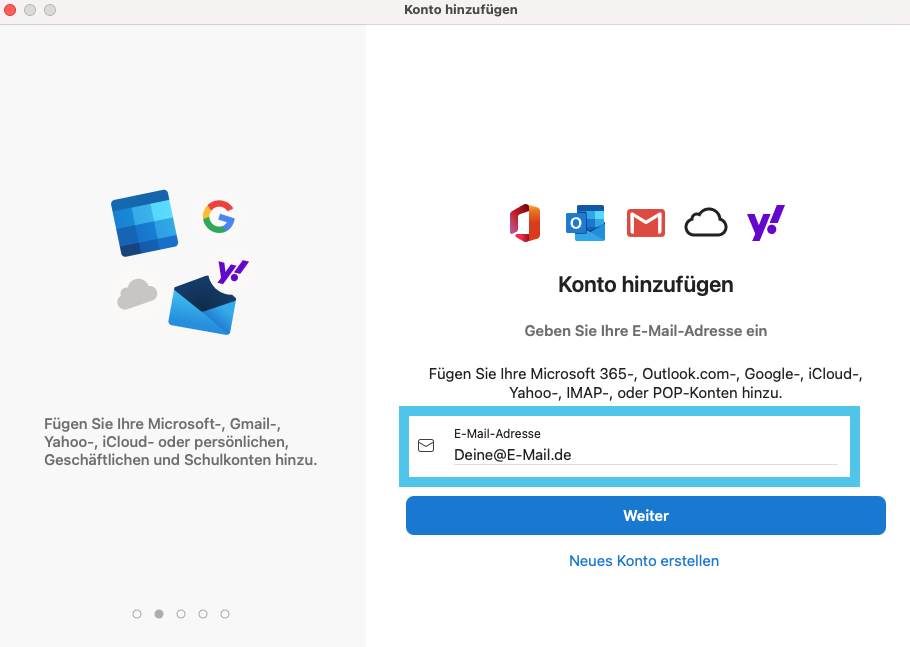The width and height of the screenshot is (910, 647).
Task: Click the 'Geben Sie Ihre E-Mail-Adresse ein' subtitle
Action: pos(645,331)
